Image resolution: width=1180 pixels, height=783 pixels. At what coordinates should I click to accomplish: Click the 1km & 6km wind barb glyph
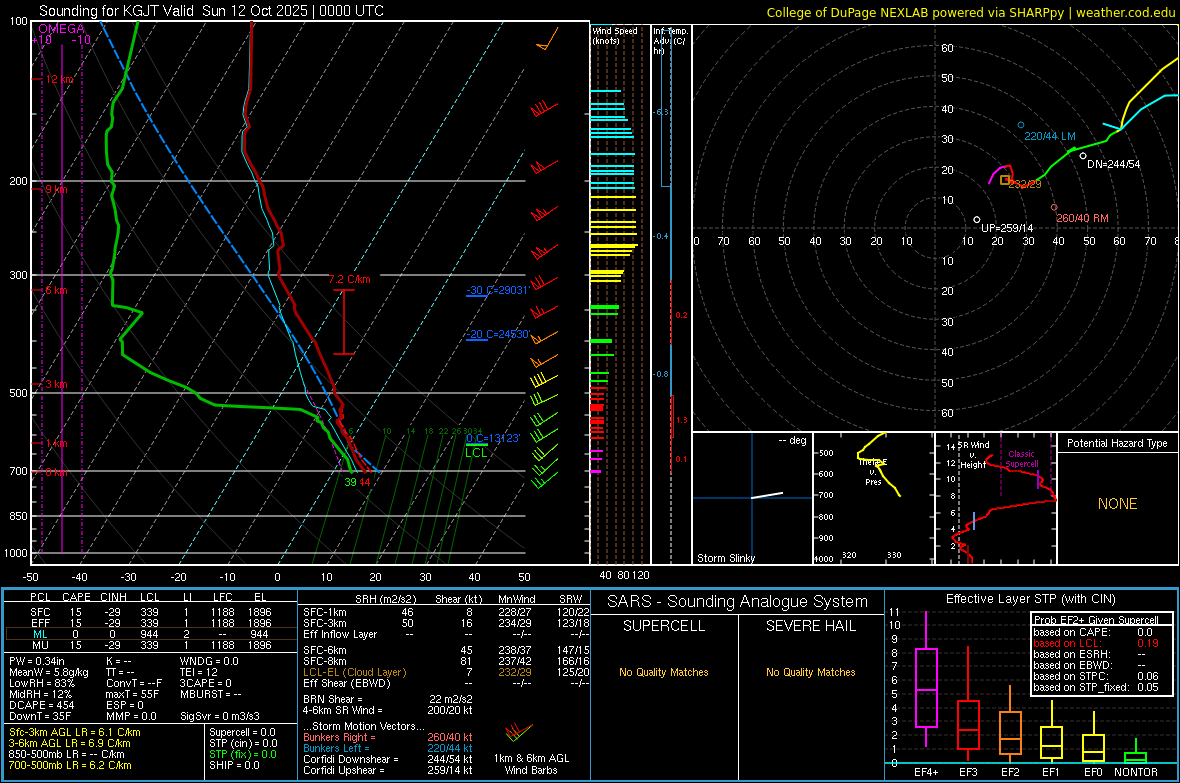coord(519,732)
